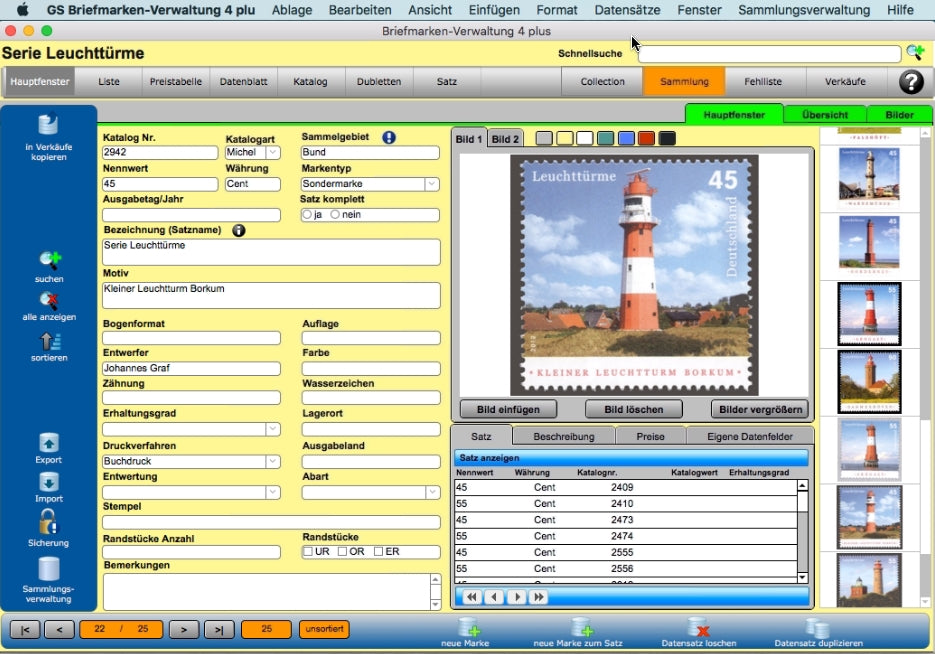
Task: Open the Druckverfahren dropdown
Action: (x=272, y=462)
